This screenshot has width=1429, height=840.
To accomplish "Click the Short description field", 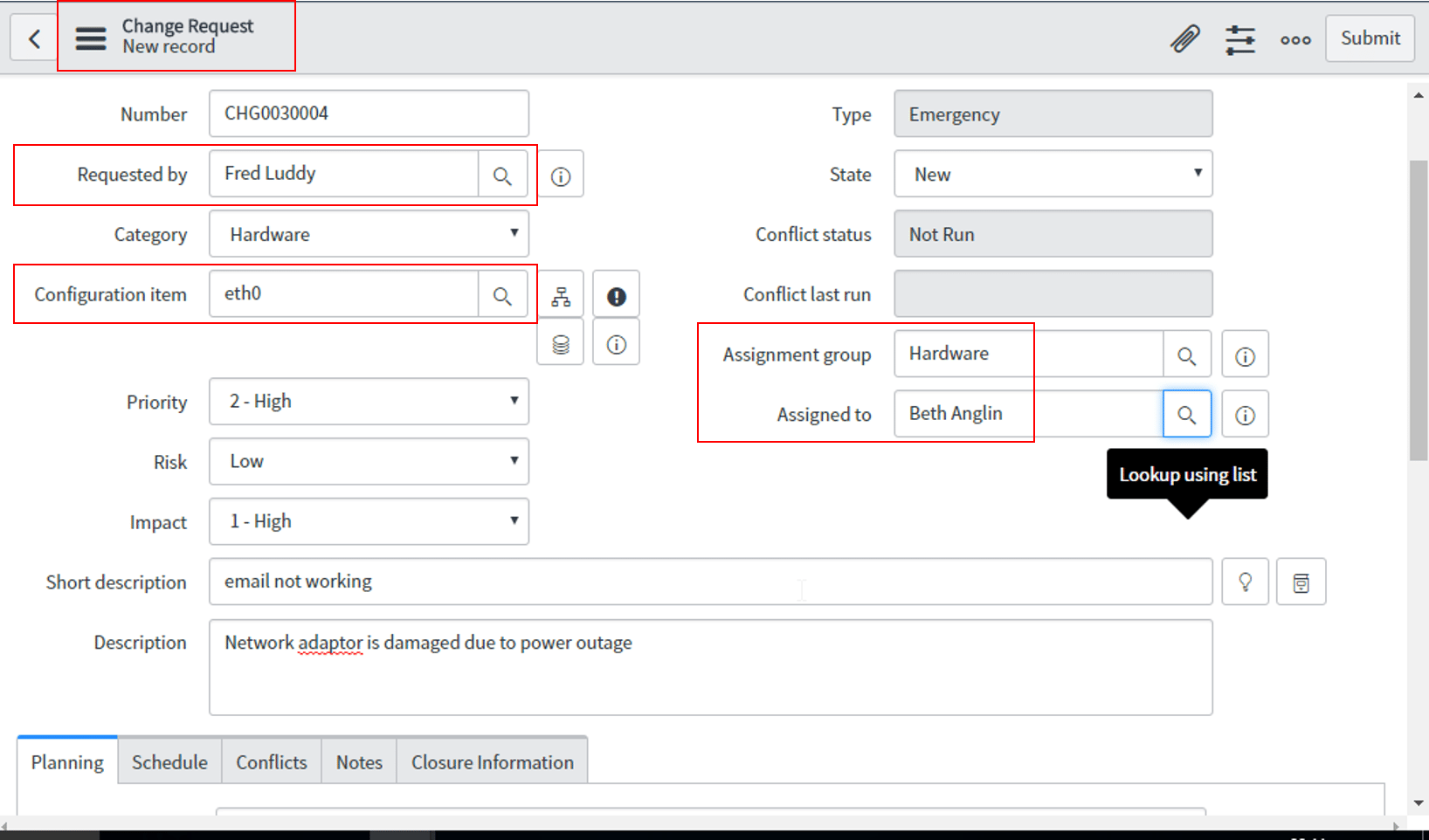I will 711,582.
